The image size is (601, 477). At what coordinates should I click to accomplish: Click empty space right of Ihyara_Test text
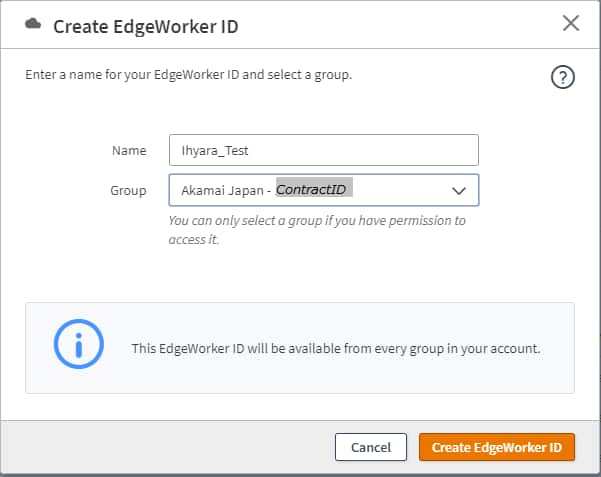pyautogui.click(x=380, y=150)
